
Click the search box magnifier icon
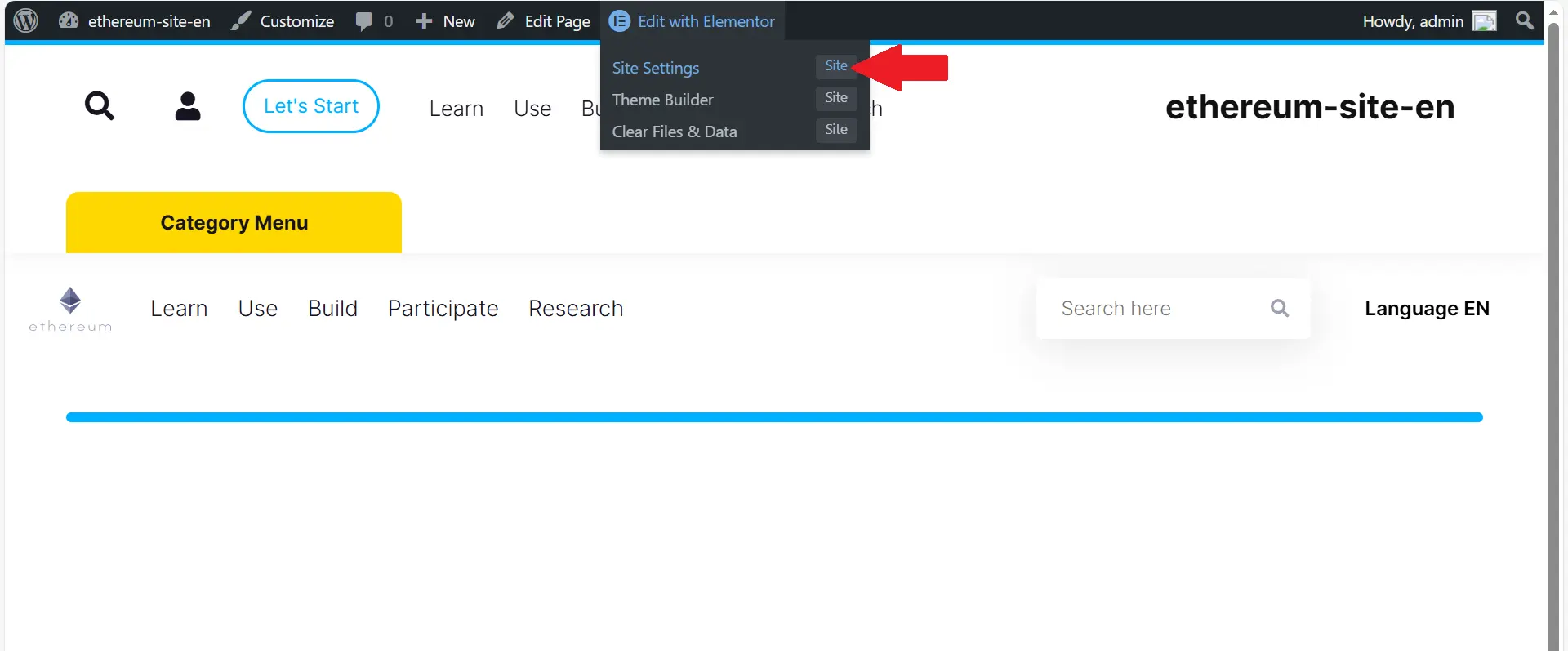click(1280, 308)
